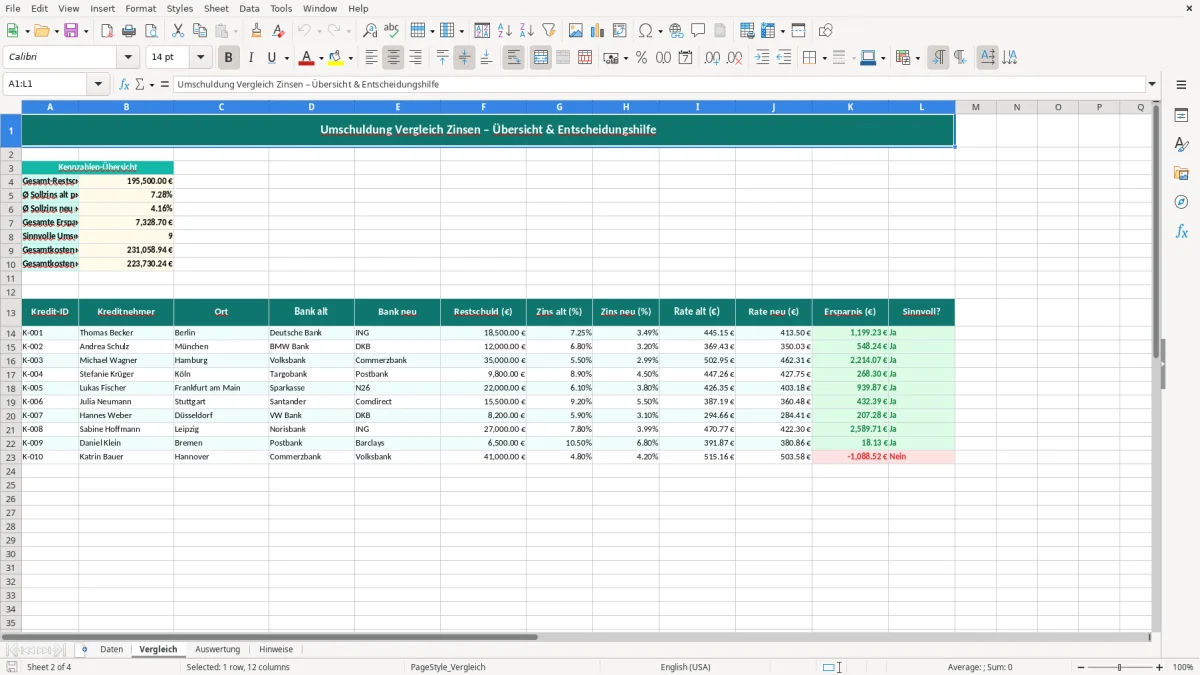This screenshot has height=675, width=1200.
Task: Click the zoom slider in status bar
Action: point(1119,667)
